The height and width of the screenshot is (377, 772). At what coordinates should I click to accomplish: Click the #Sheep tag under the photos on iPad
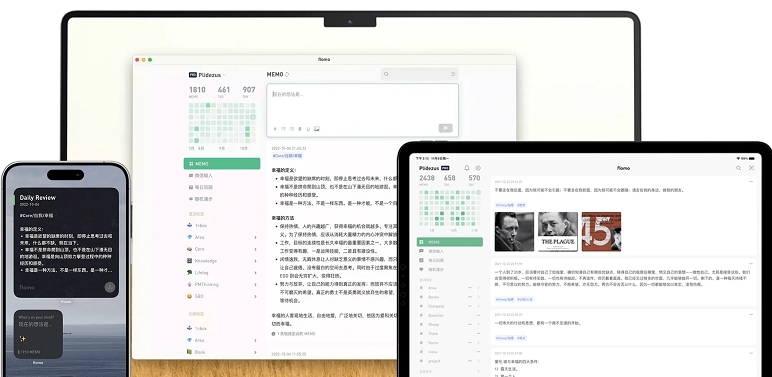pyautogui.click(x=505, y=205)
